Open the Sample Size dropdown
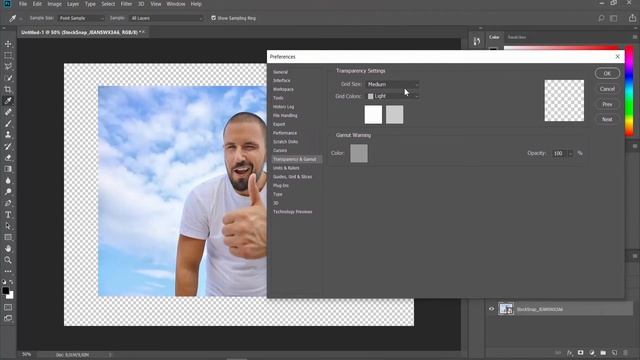Viewport: 640px width, 360px height. coord(81,18)
